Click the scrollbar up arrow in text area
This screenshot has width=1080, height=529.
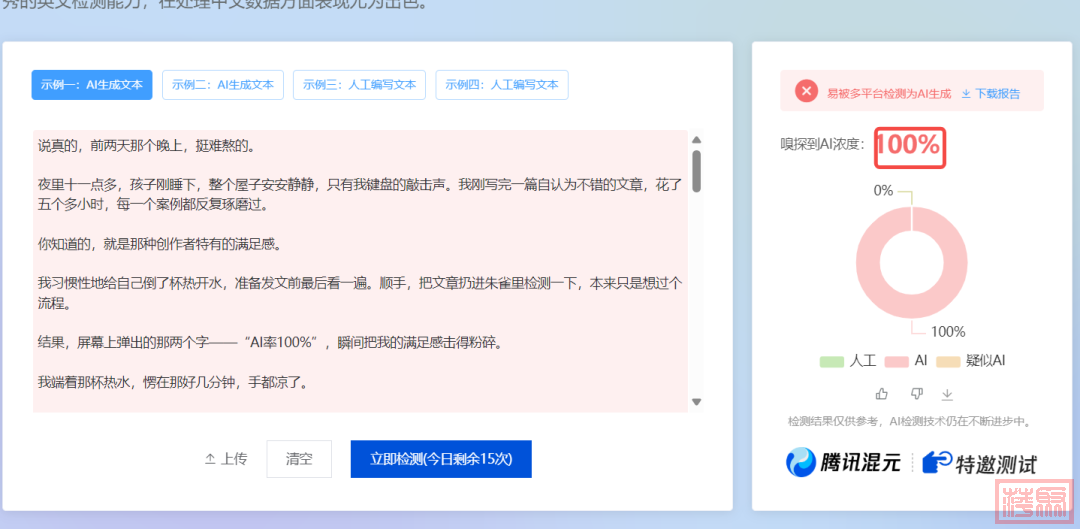696,140
